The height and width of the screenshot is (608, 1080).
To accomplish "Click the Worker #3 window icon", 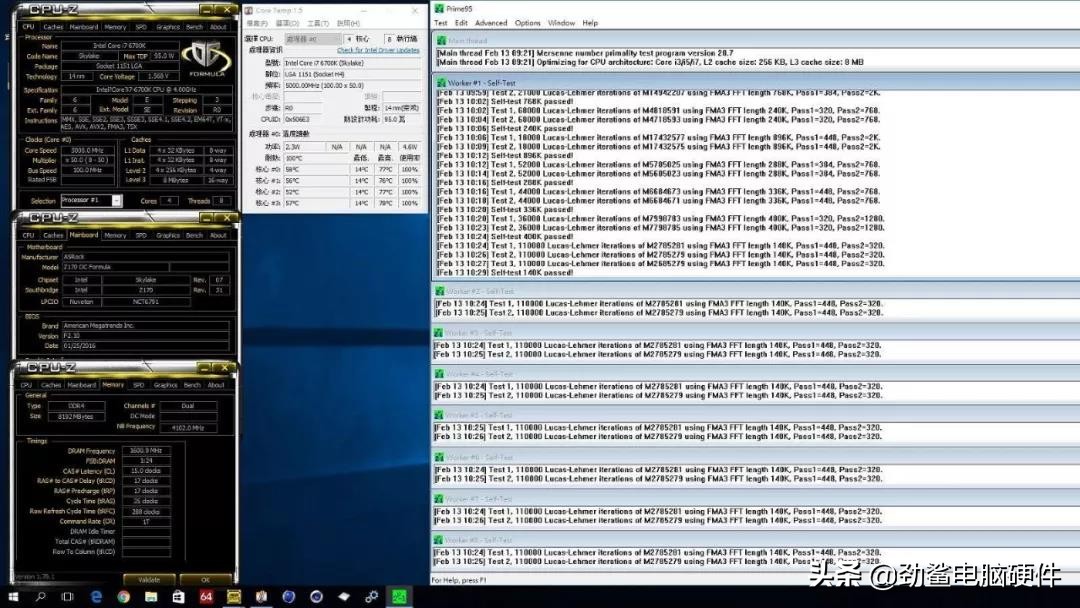I will 439,333.
